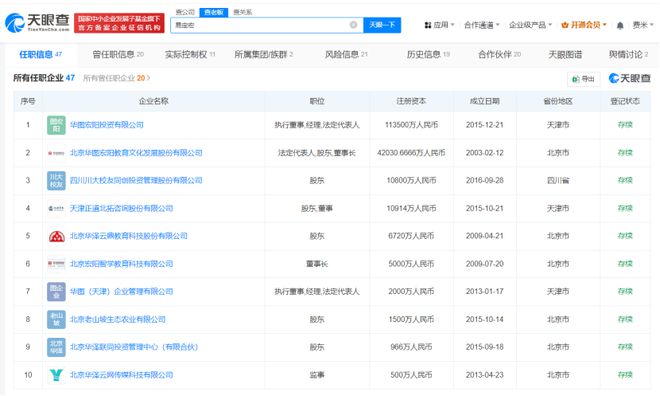The width and height of the screenshot is (660, 396).
Task: Expand the 企业级产品 dropdown
Action: click(530, 25)
